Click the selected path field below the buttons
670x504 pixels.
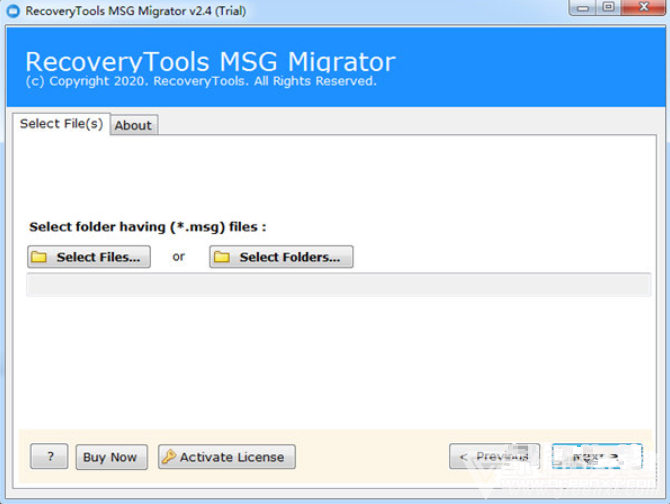pos(338,284)
